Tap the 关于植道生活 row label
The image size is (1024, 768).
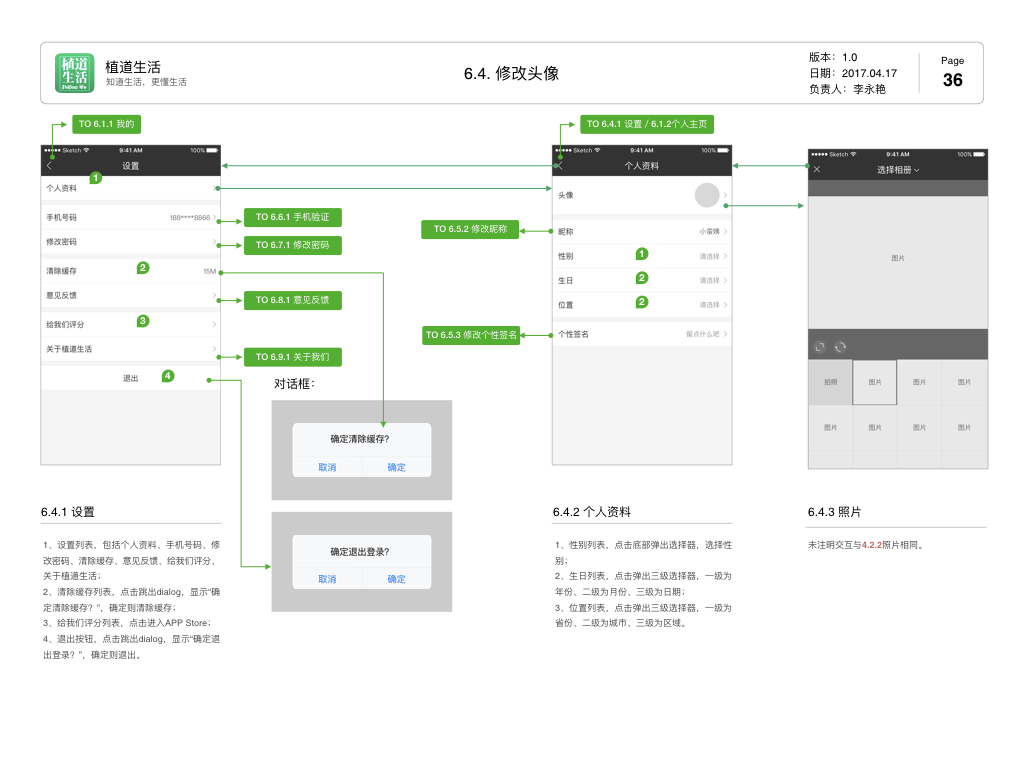pyautogui.click(x=69, y=349)
